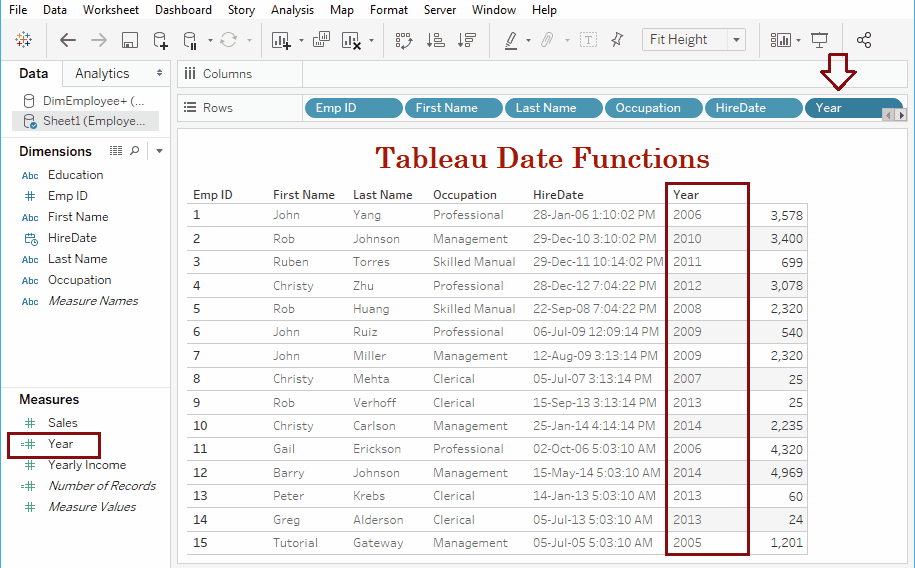Open the File menu

tap(18, 10)
